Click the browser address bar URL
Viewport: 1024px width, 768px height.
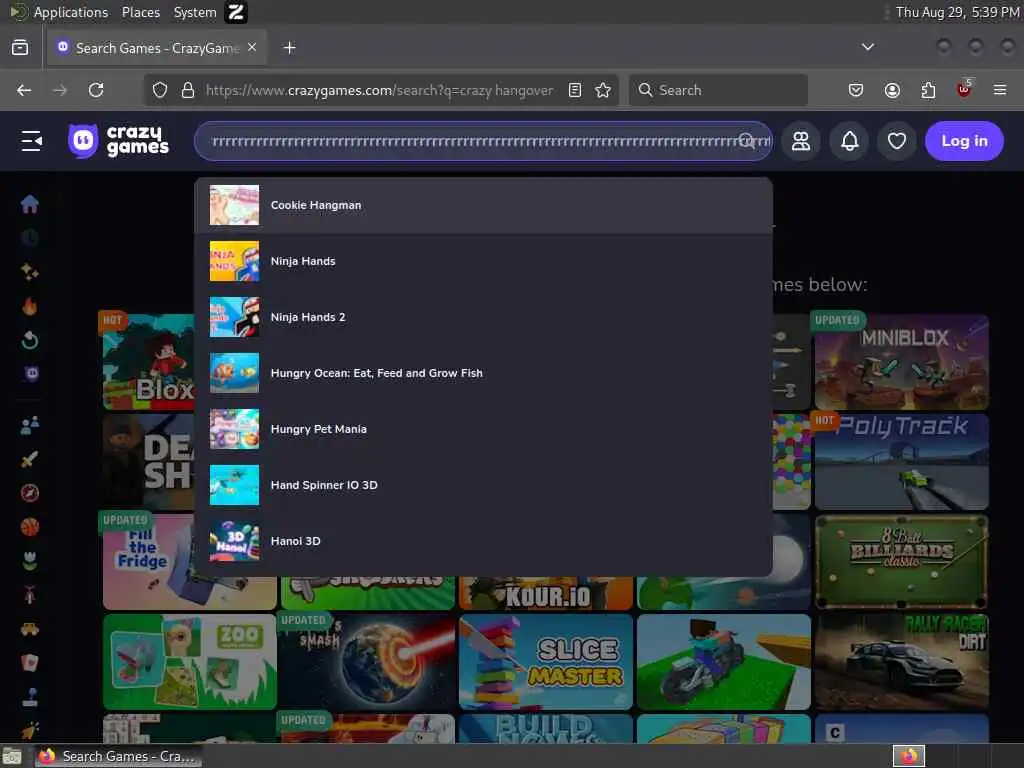379,90
